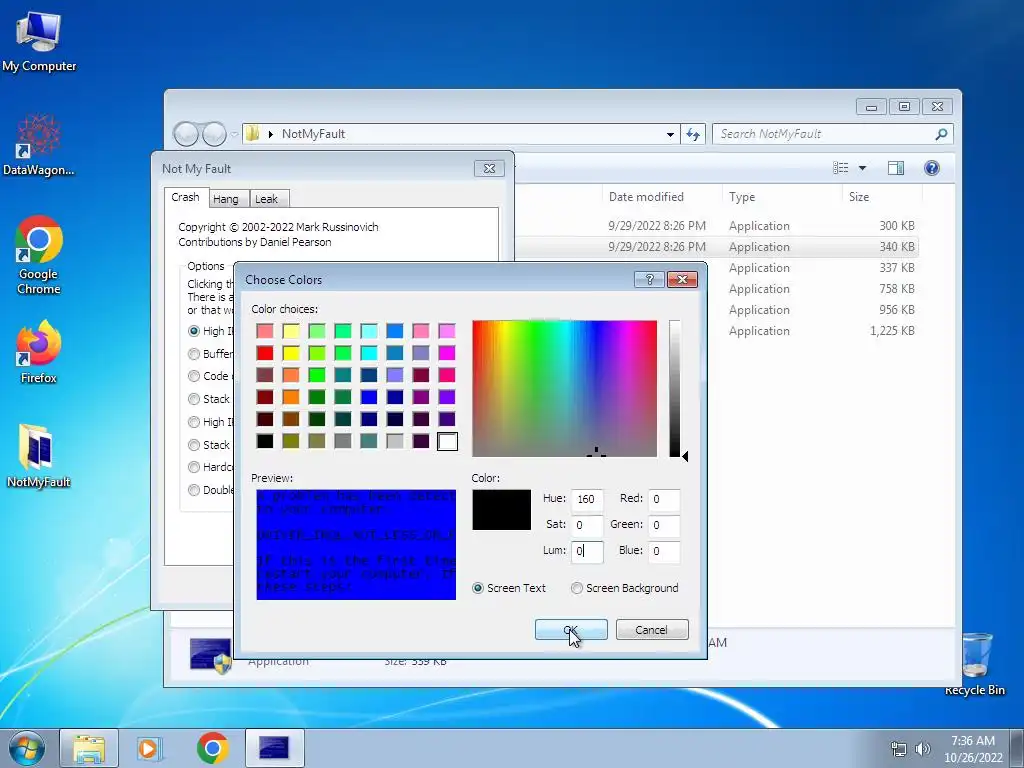This screenshot has width=1024, height=768.
Task: Select the NotMyFault taskbar button
Action: pyautogui.click(x=274, y=748)
